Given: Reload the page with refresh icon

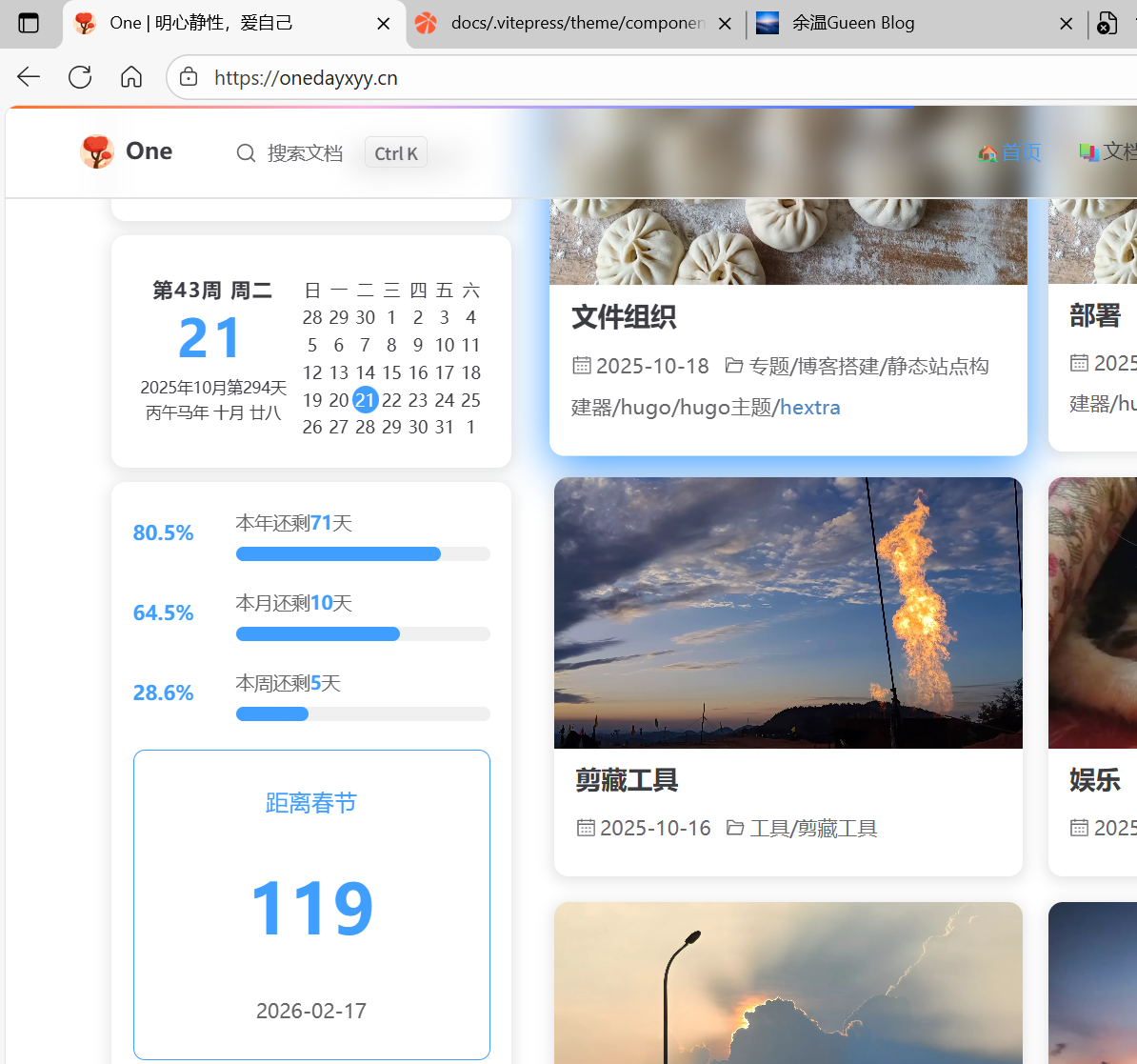Looking at the screenshot, I should coord(80,77).
